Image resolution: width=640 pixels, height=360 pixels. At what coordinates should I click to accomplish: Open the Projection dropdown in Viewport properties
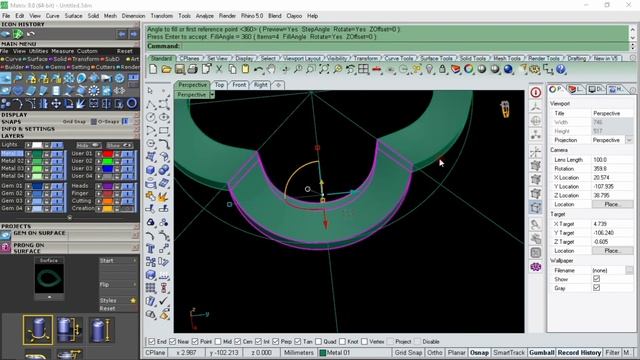629,140
